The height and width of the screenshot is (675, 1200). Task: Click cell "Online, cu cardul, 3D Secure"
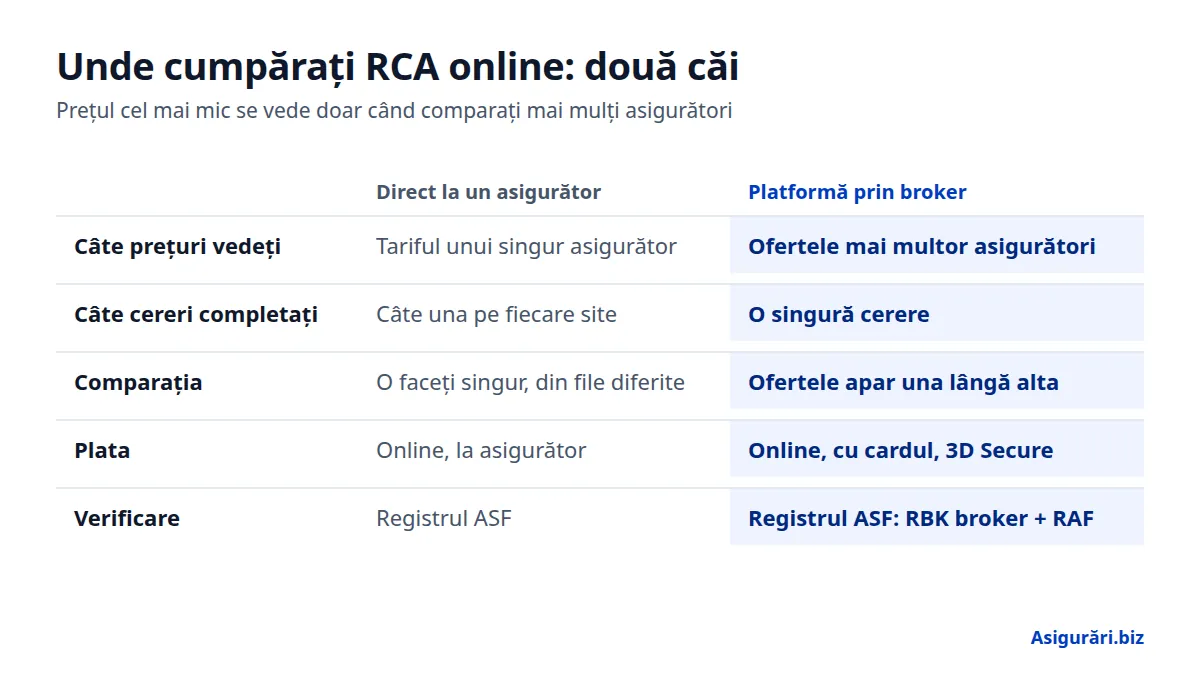click(x=937, y=450)
